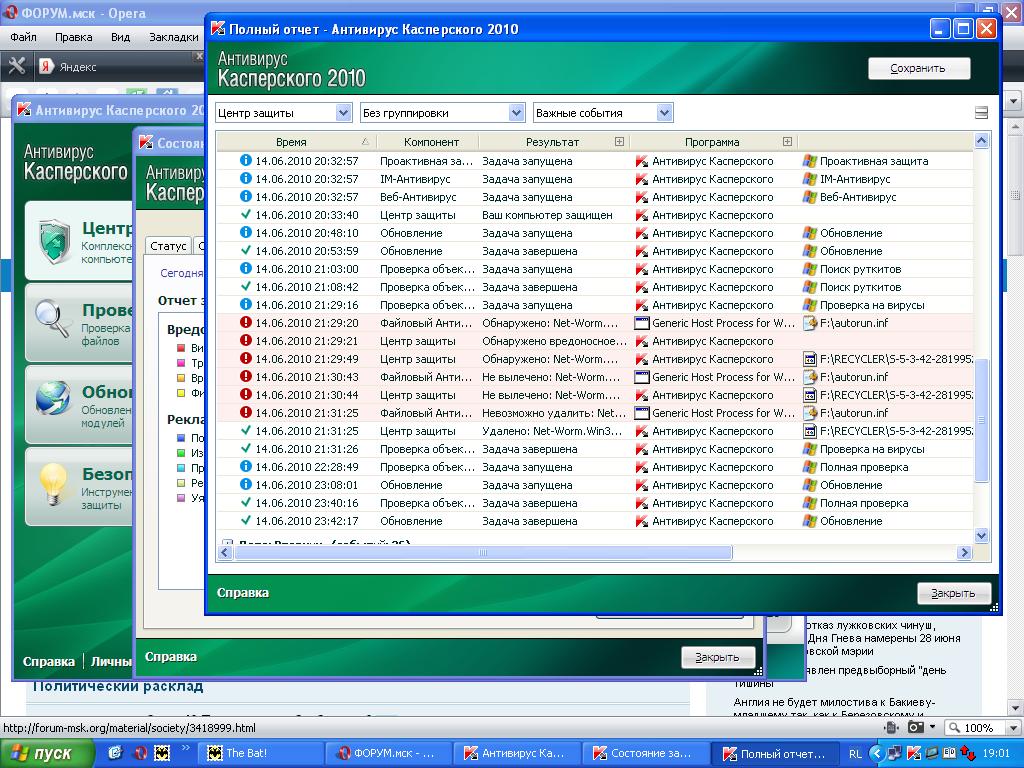Viewport: 1024px width, 768px height.
Task: Open the 'Центр защиты' dropdown filter
Action: (x=284, y=113)
